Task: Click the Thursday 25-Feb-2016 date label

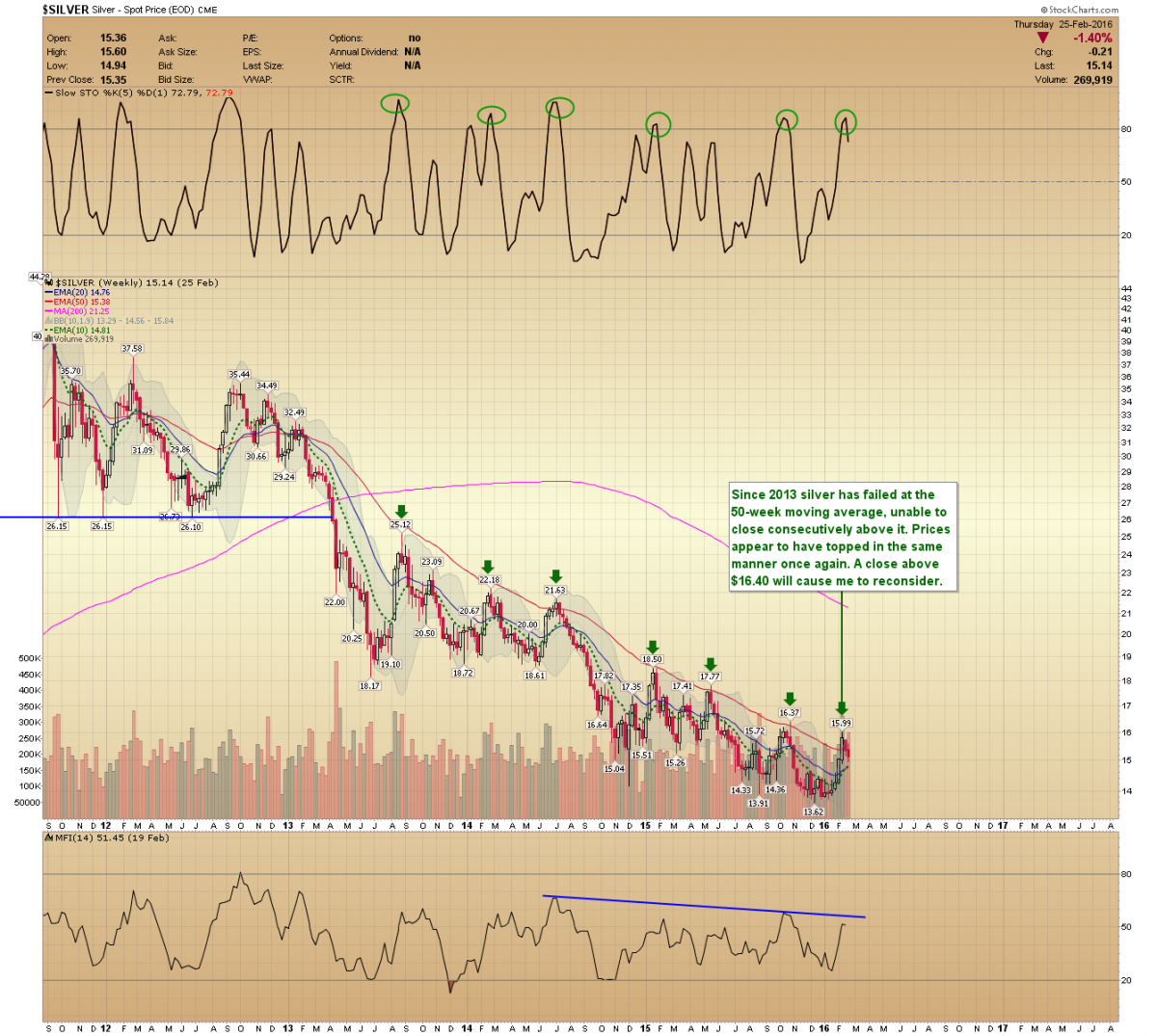Action: point(1063,24)
